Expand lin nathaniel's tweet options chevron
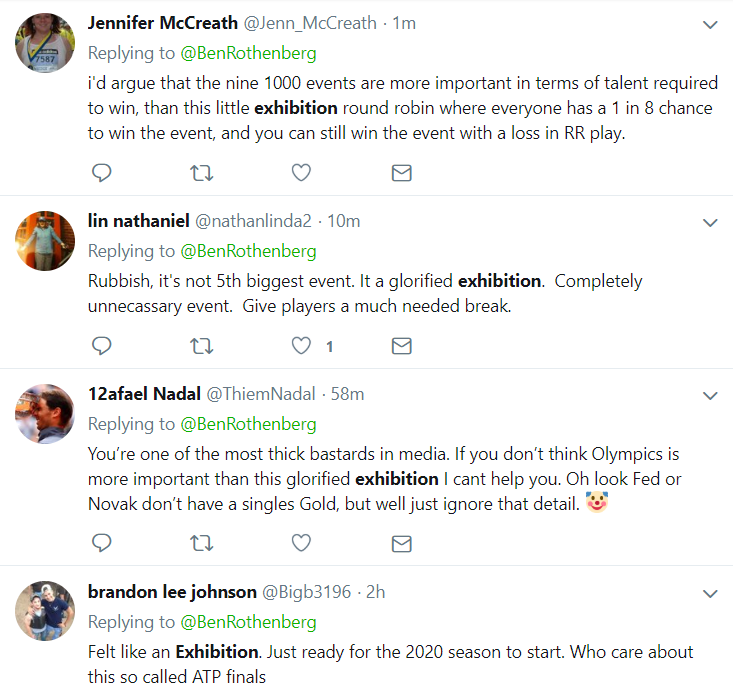 point(709,222)
